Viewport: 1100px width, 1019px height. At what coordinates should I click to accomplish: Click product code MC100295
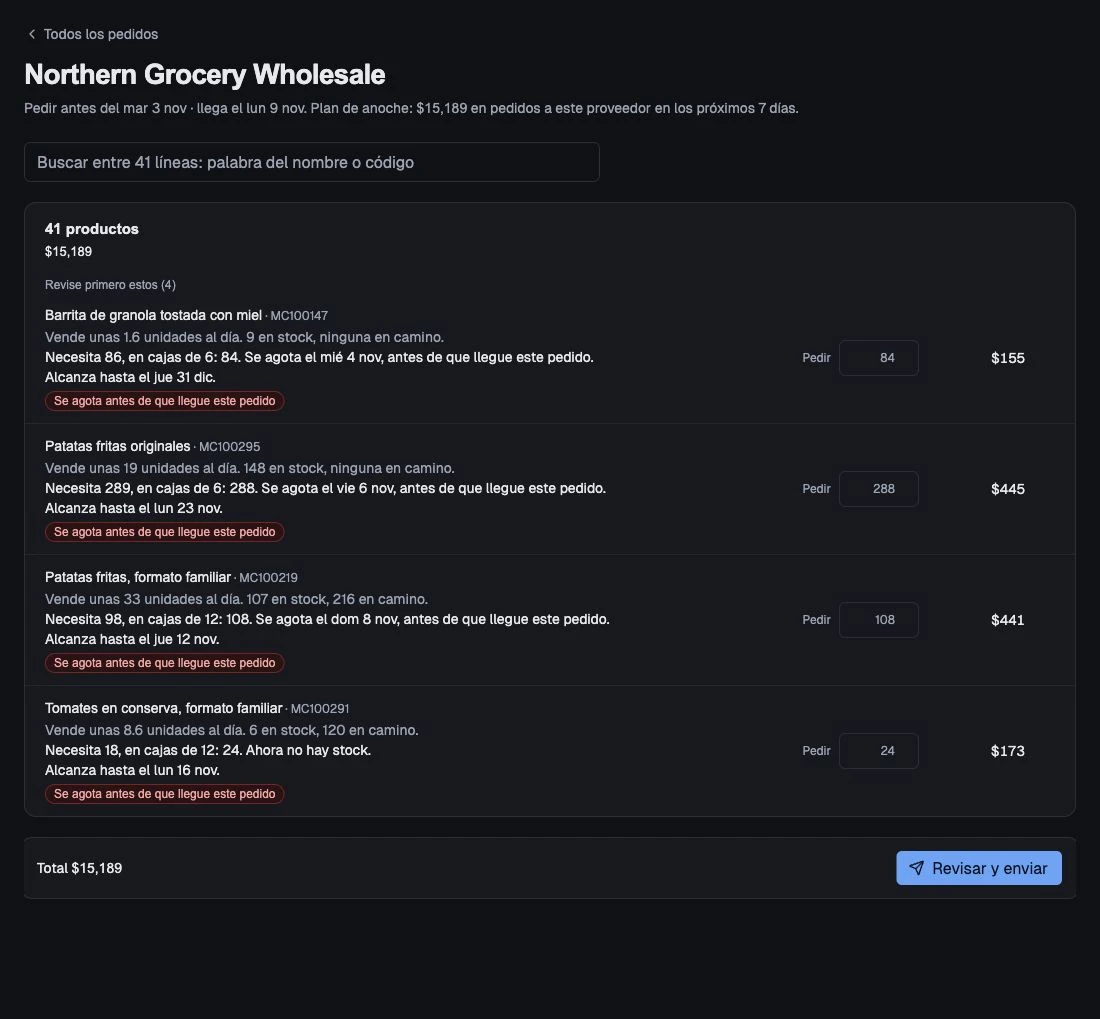tap(229, 447)
